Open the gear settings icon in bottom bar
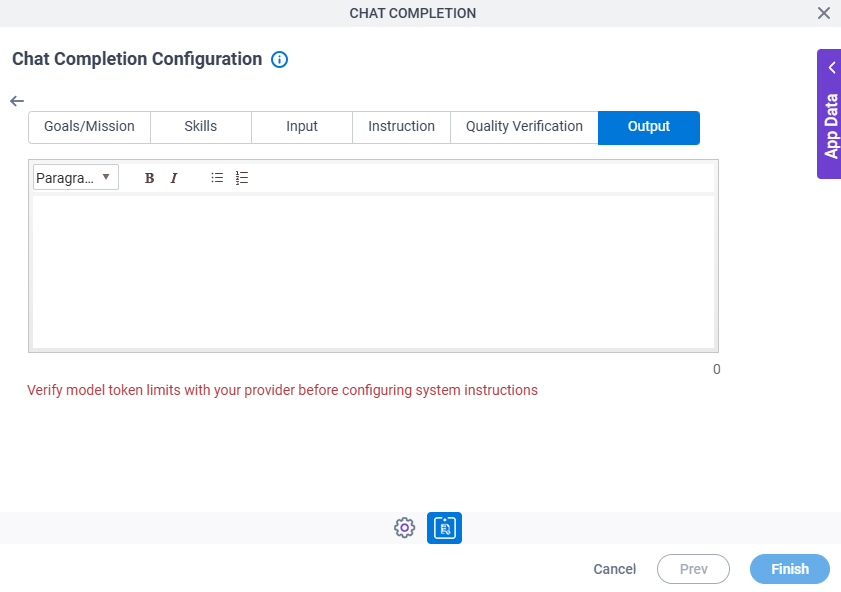Screen dimensions: 841x592 click(404, 528)
